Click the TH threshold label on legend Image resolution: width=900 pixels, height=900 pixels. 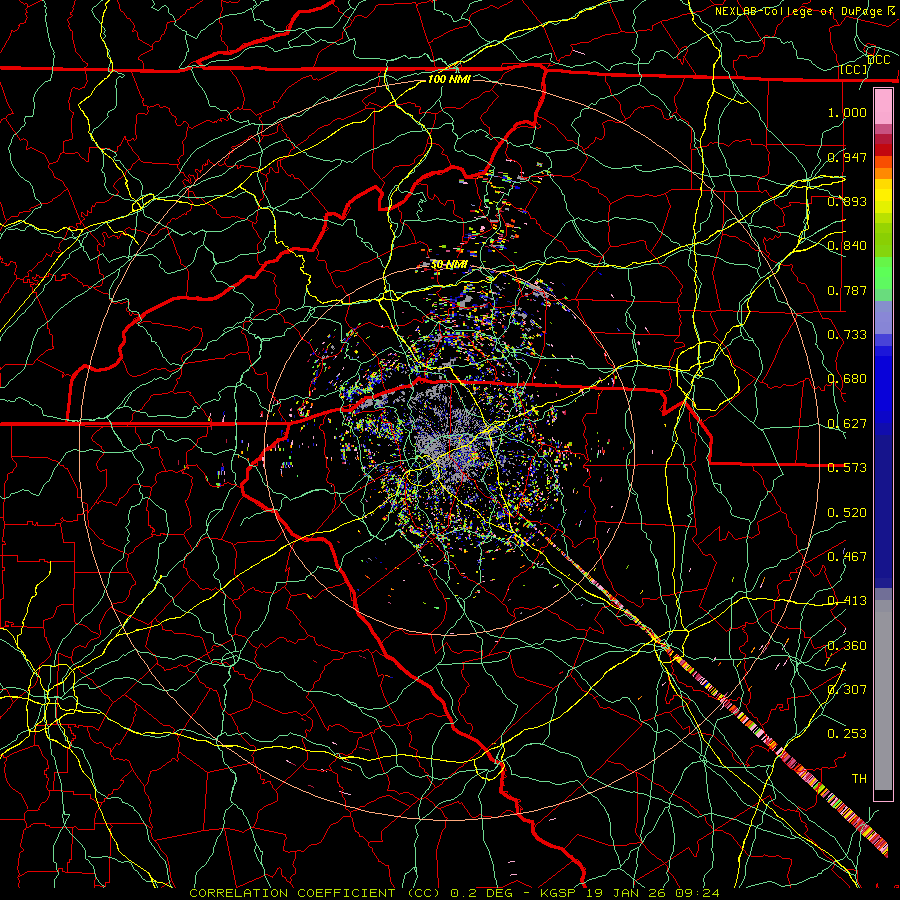click(x=859, y=779)
